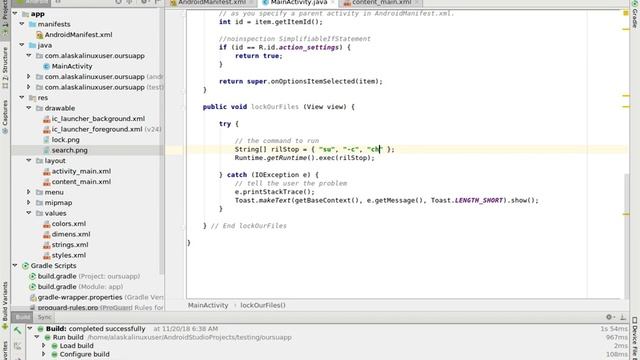Open dimens.xml file
640x360 pixels.
tap(71, 234)
